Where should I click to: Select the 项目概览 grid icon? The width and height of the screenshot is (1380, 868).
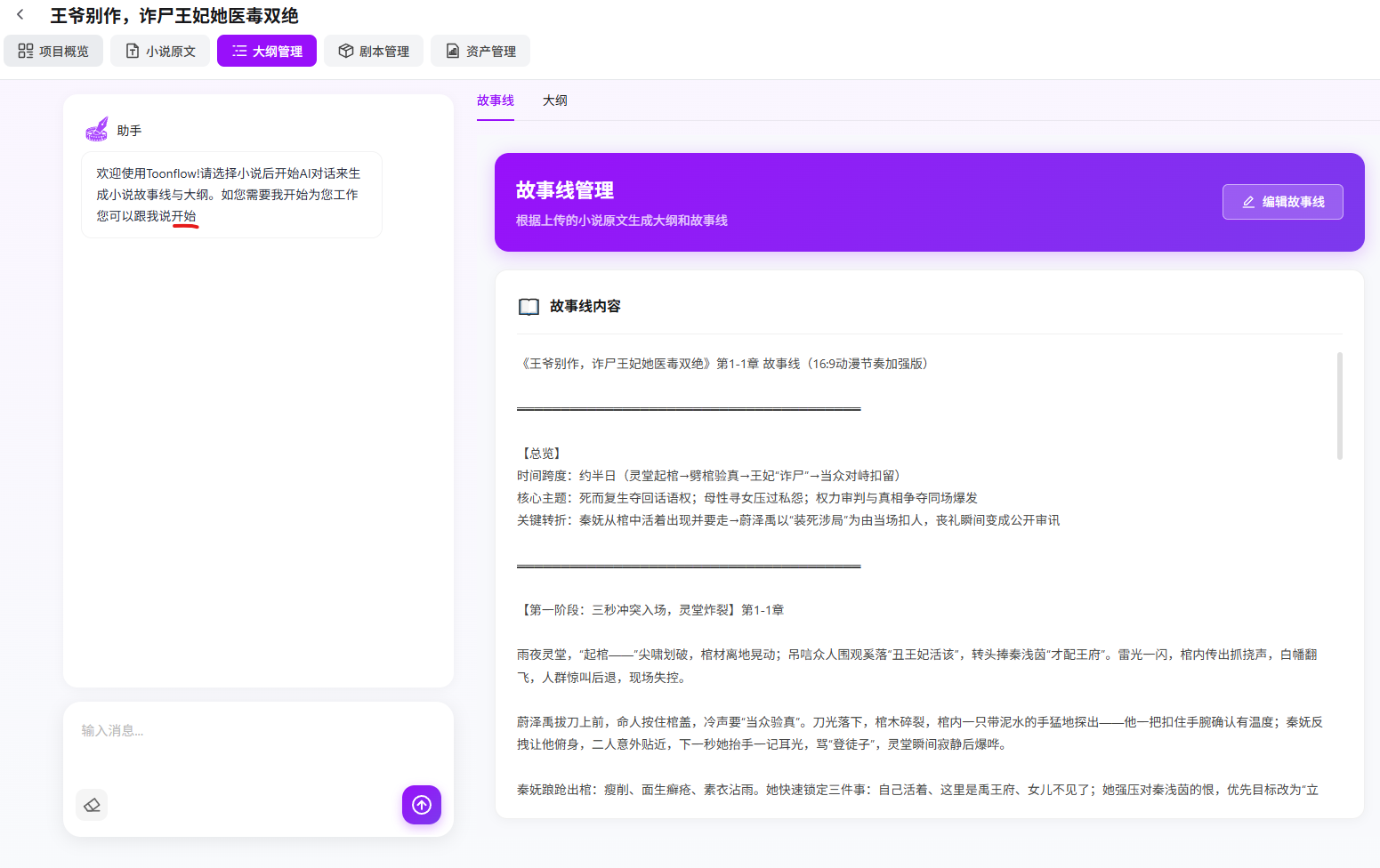(x=26, y=51)
